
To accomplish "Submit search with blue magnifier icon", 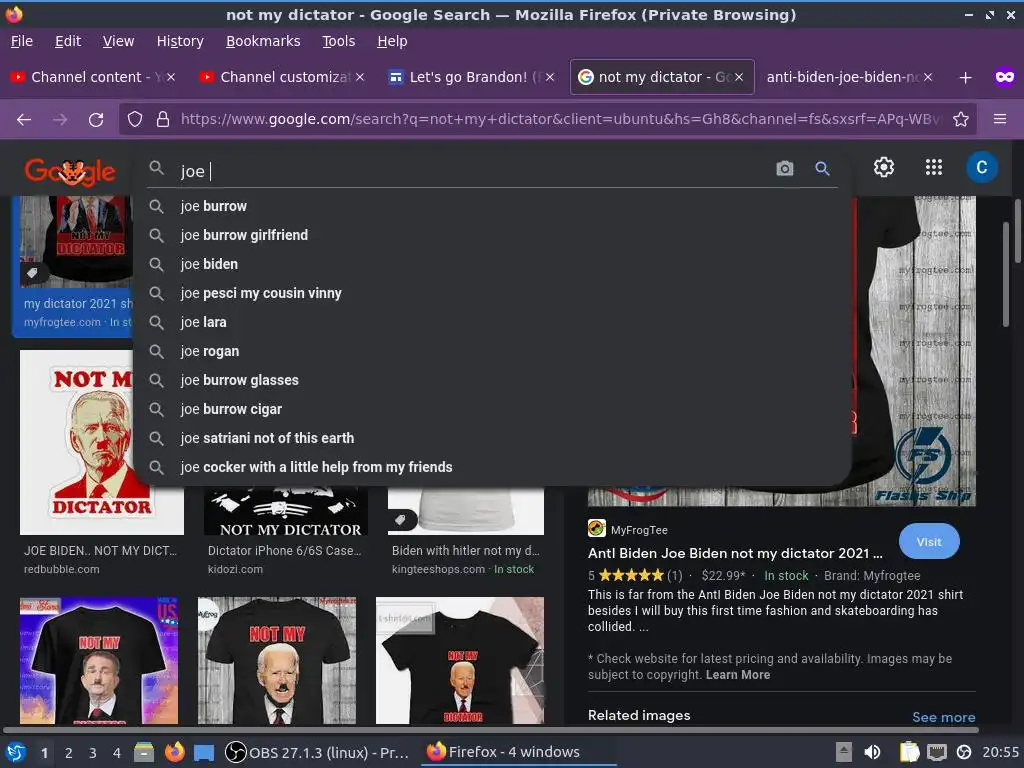I will point(822,169).
